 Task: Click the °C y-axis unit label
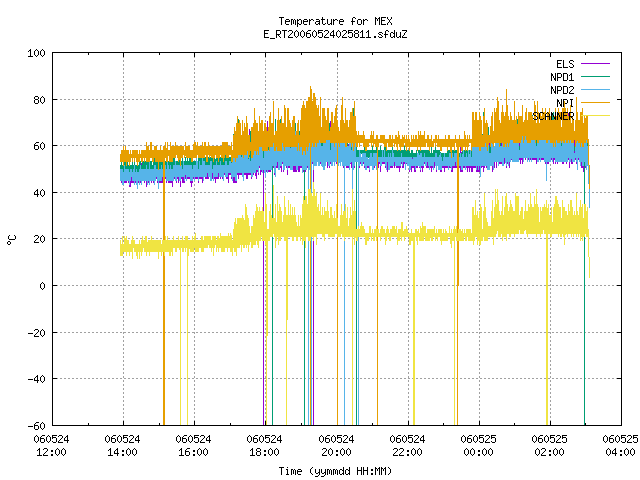coord(11,240)
